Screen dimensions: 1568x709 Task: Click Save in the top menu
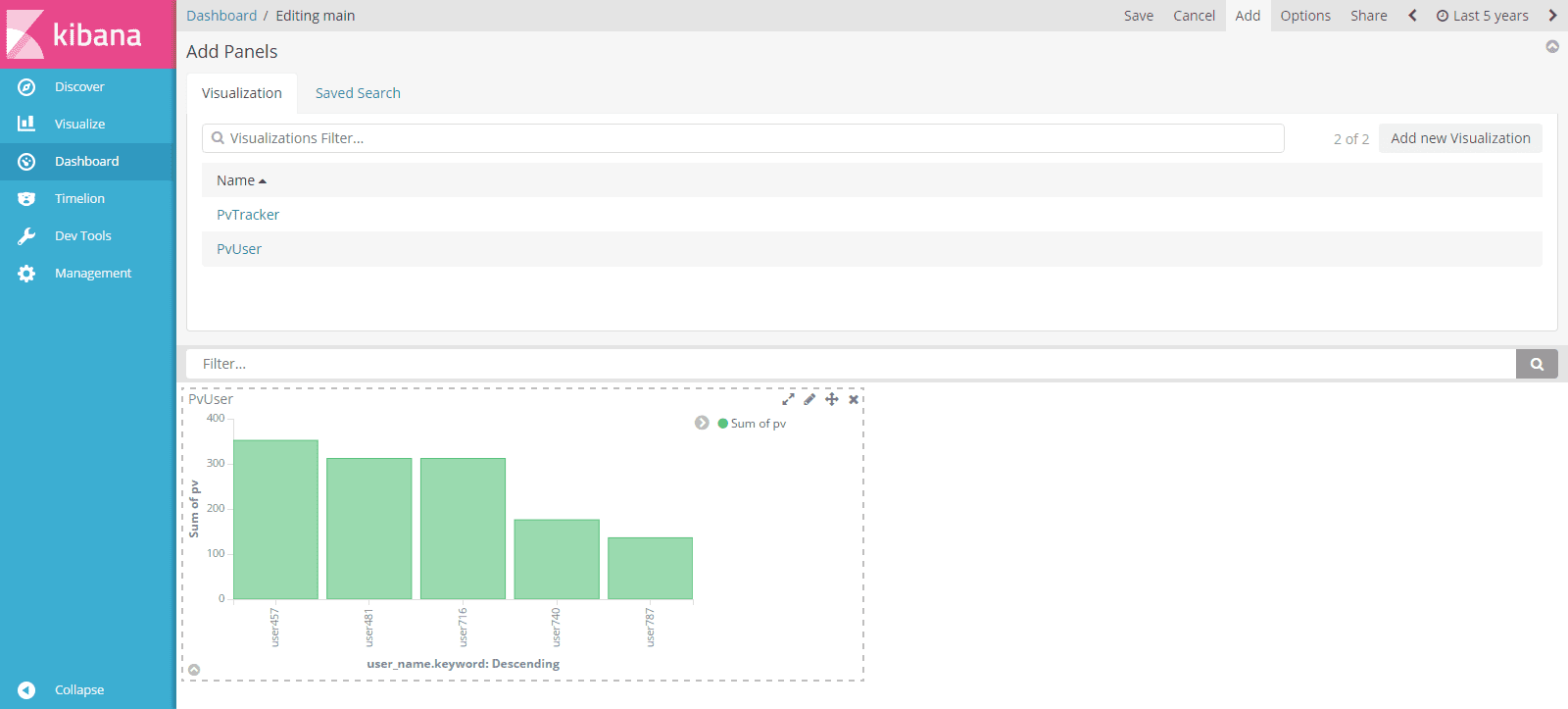click(x=1139, y=16)
